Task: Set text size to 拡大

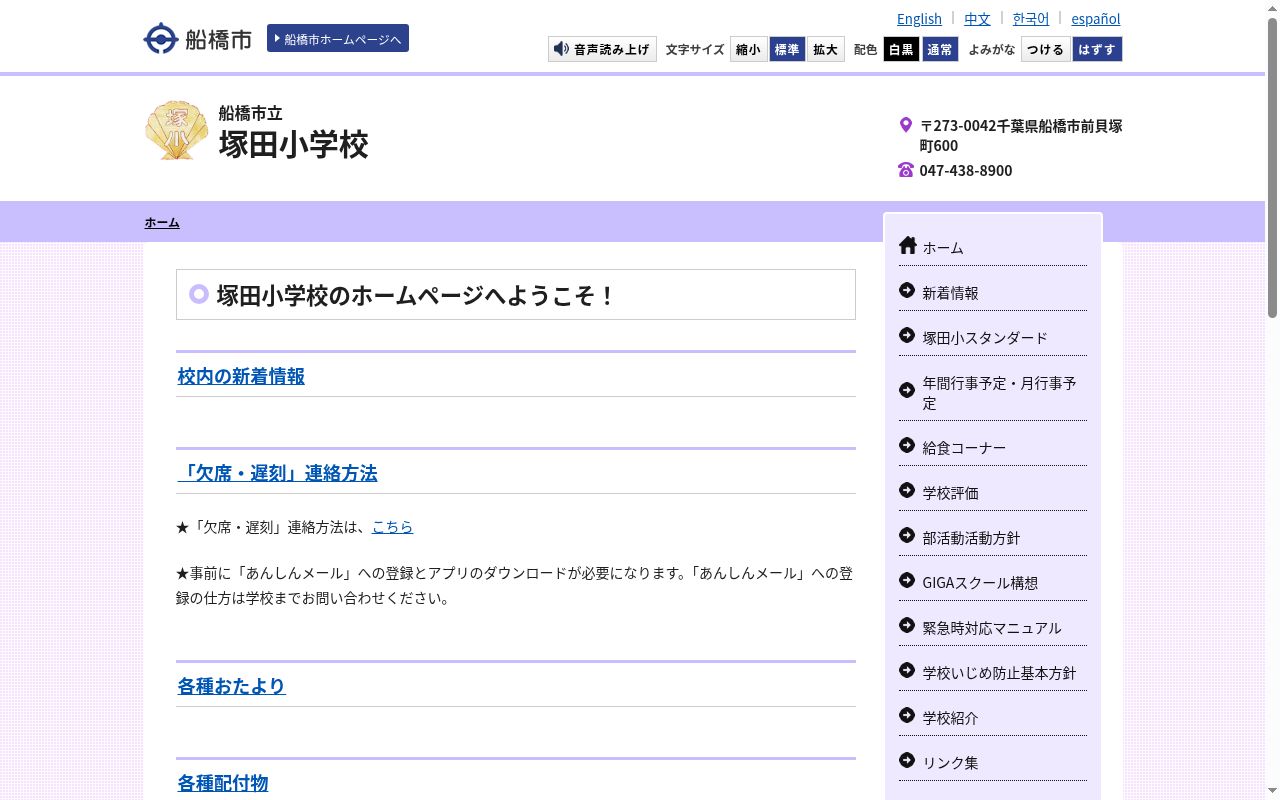Action: (x=826, y=49)
